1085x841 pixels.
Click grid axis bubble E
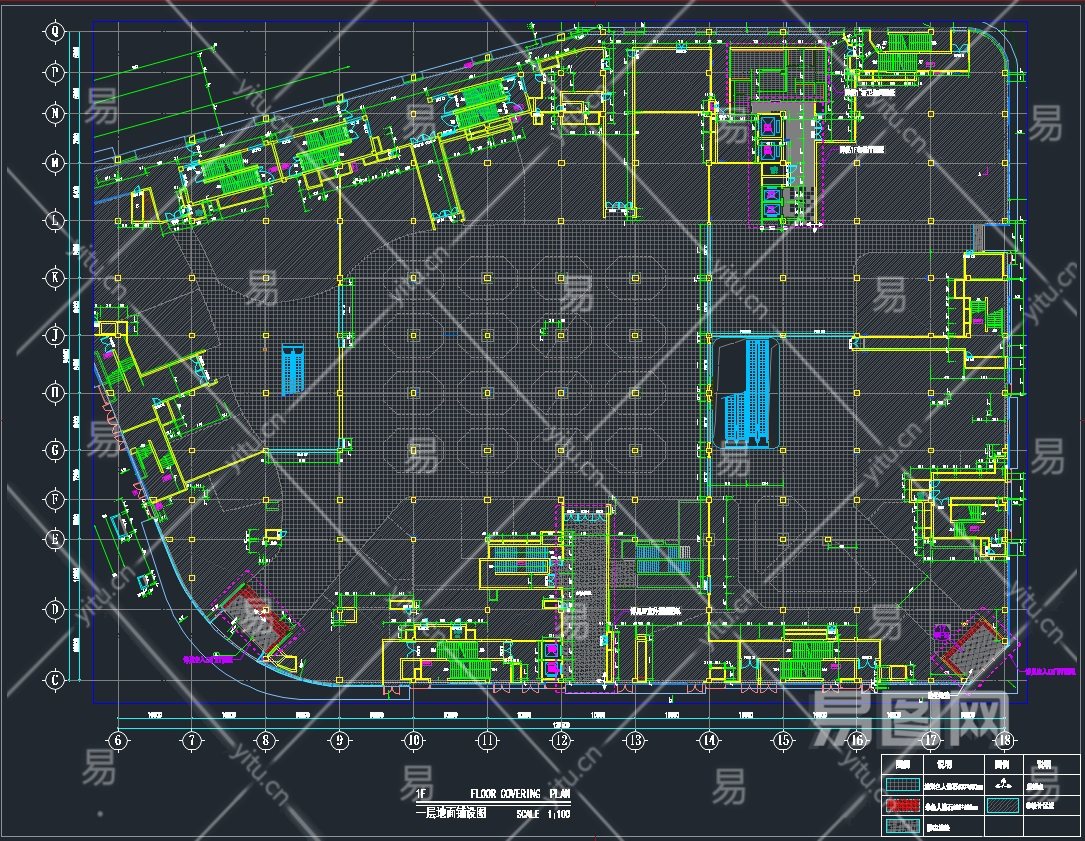click(55, 539)
